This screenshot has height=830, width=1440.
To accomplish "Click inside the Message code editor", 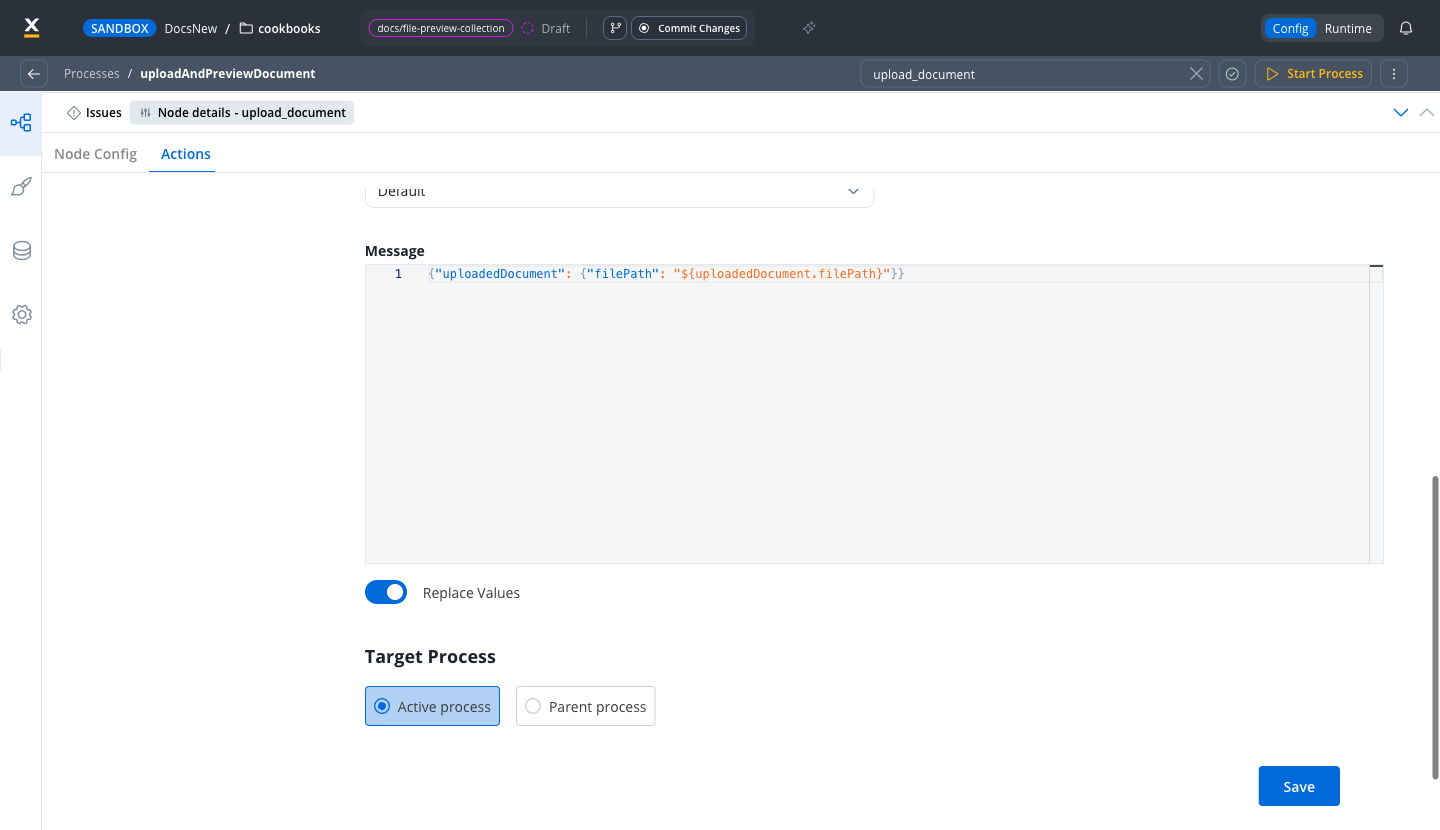I will coord(874,414).
